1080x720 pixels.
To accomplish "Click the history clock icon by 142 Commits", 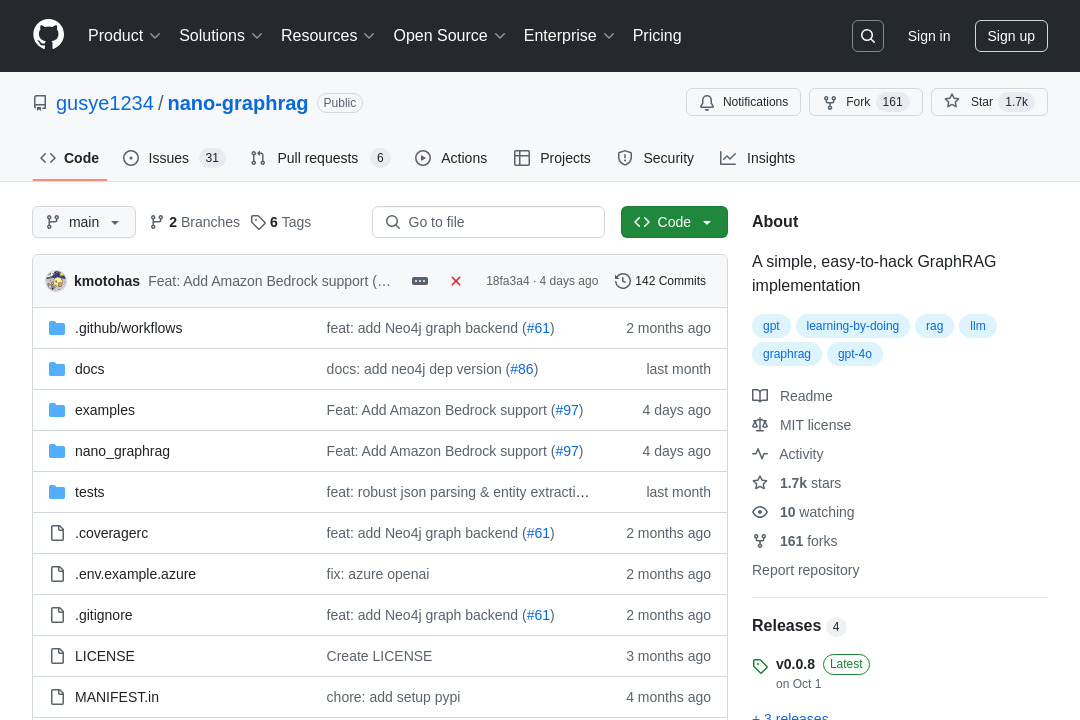I will click(x=622, y=281).
